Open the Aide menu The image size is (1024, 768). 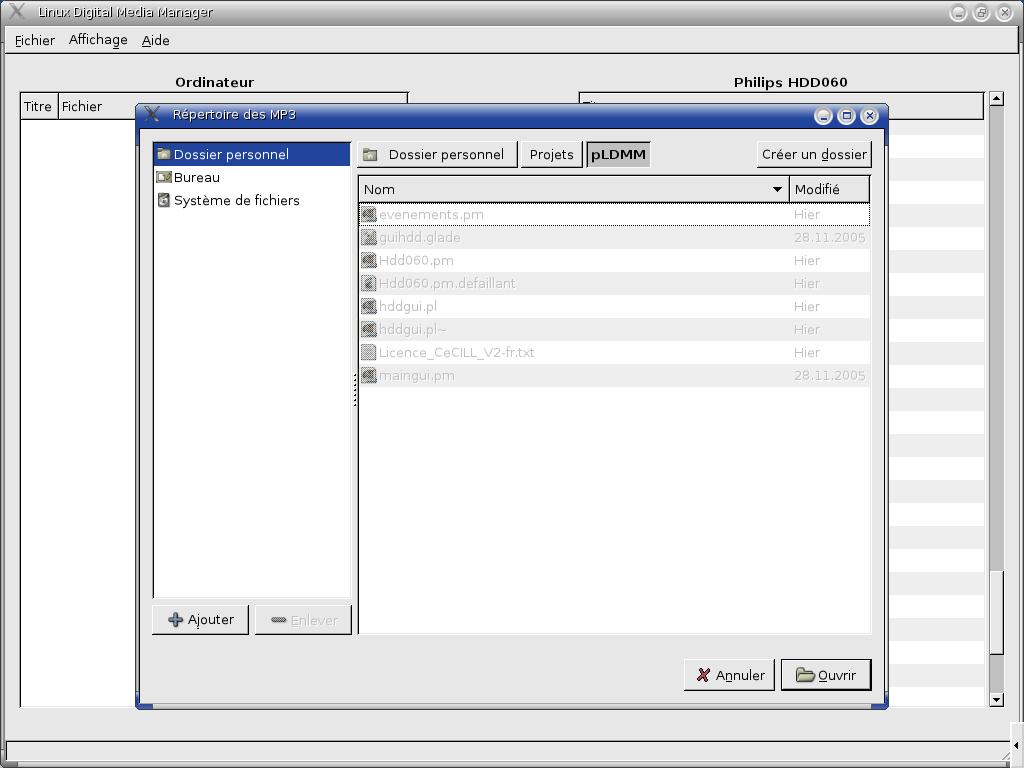(155, 40)
